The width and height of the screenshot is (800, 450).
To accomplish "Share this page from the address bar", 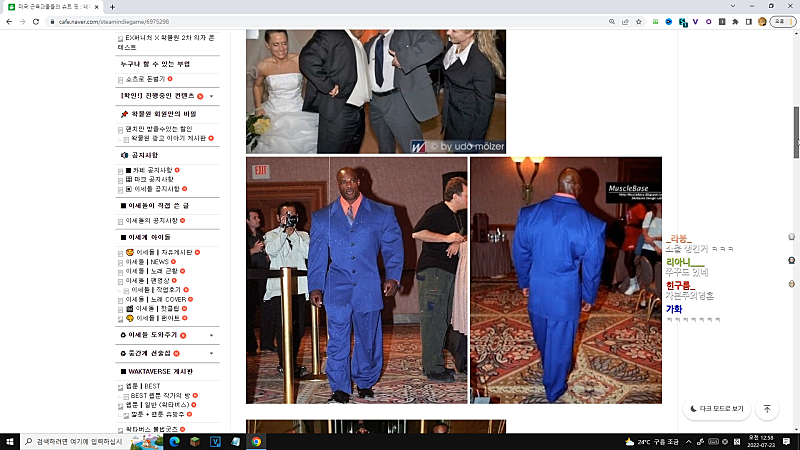I will pyautogui.click(x=625, y=22).
